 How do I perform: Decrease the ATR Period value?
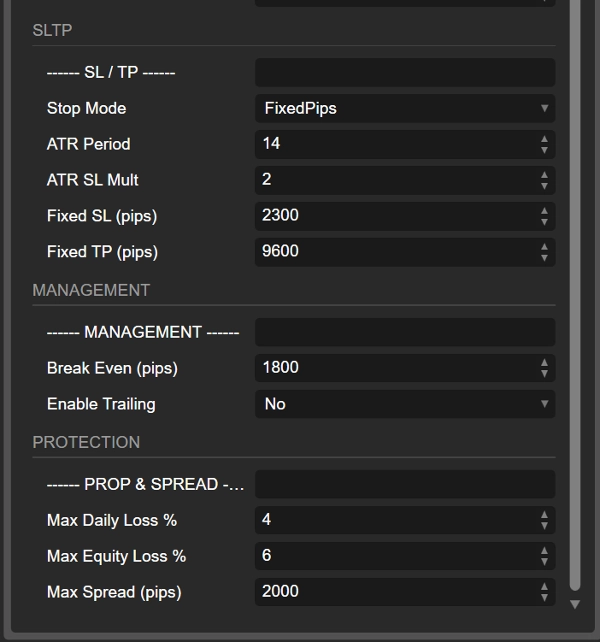(544, 150)
